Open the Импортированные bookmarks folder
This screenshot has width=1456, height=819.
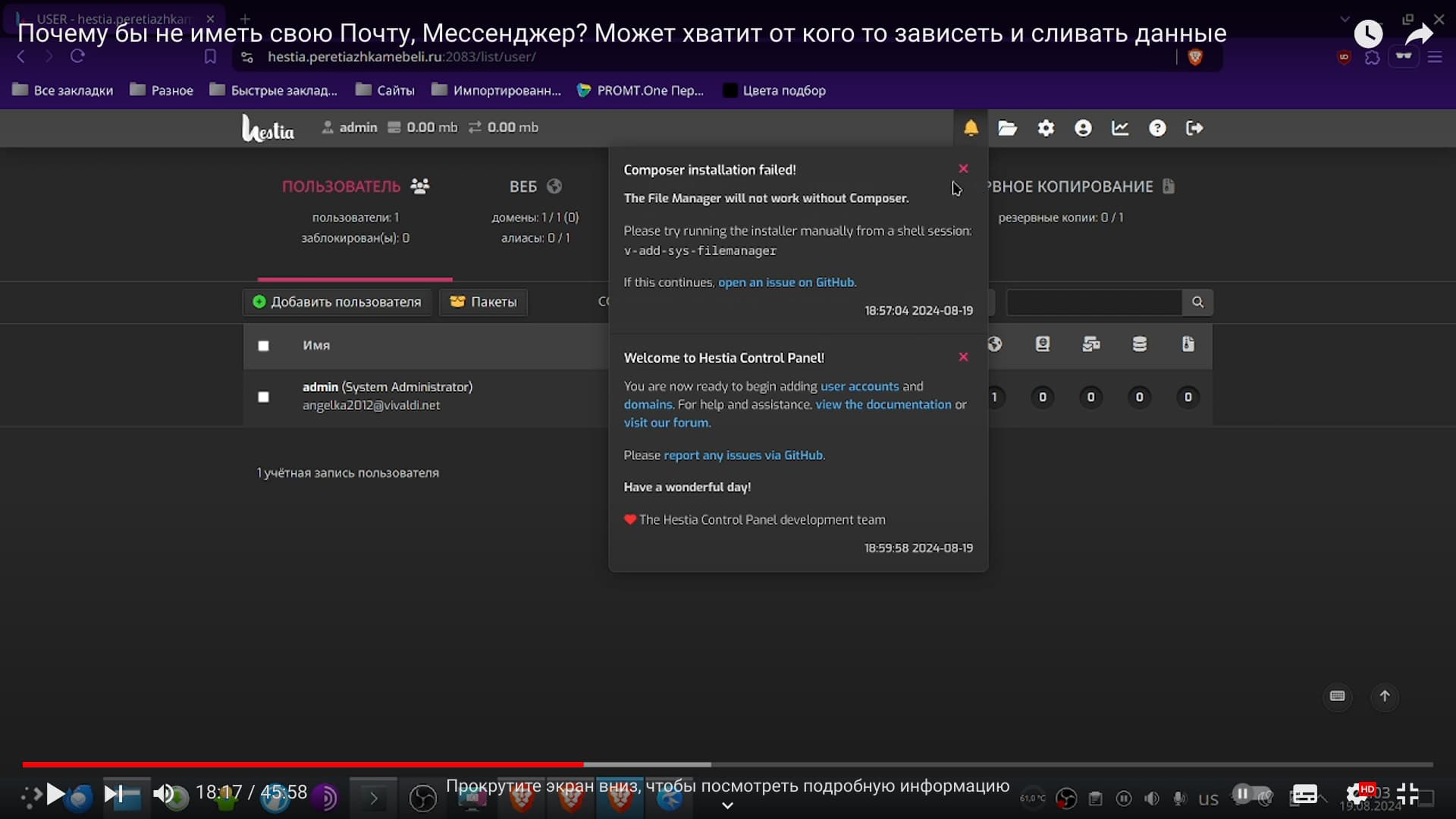(497, 90)
